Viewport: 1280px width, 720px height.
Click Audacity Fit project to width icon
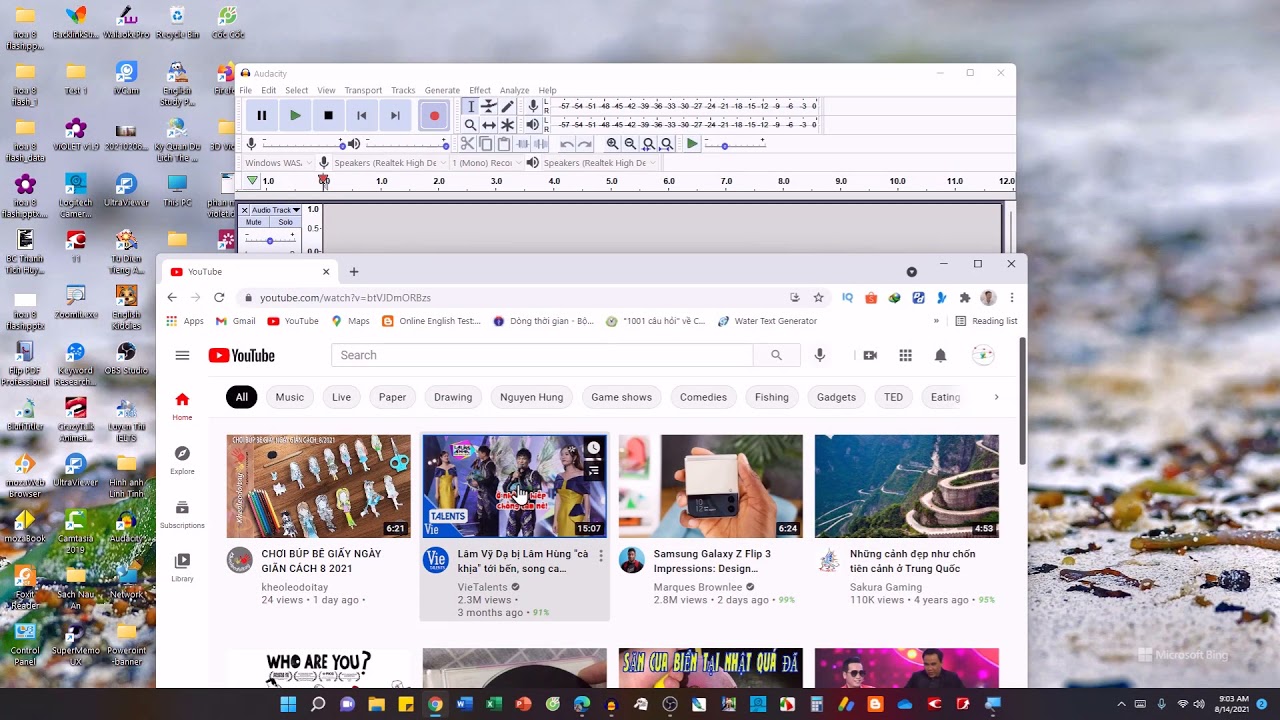pos(666,144)
